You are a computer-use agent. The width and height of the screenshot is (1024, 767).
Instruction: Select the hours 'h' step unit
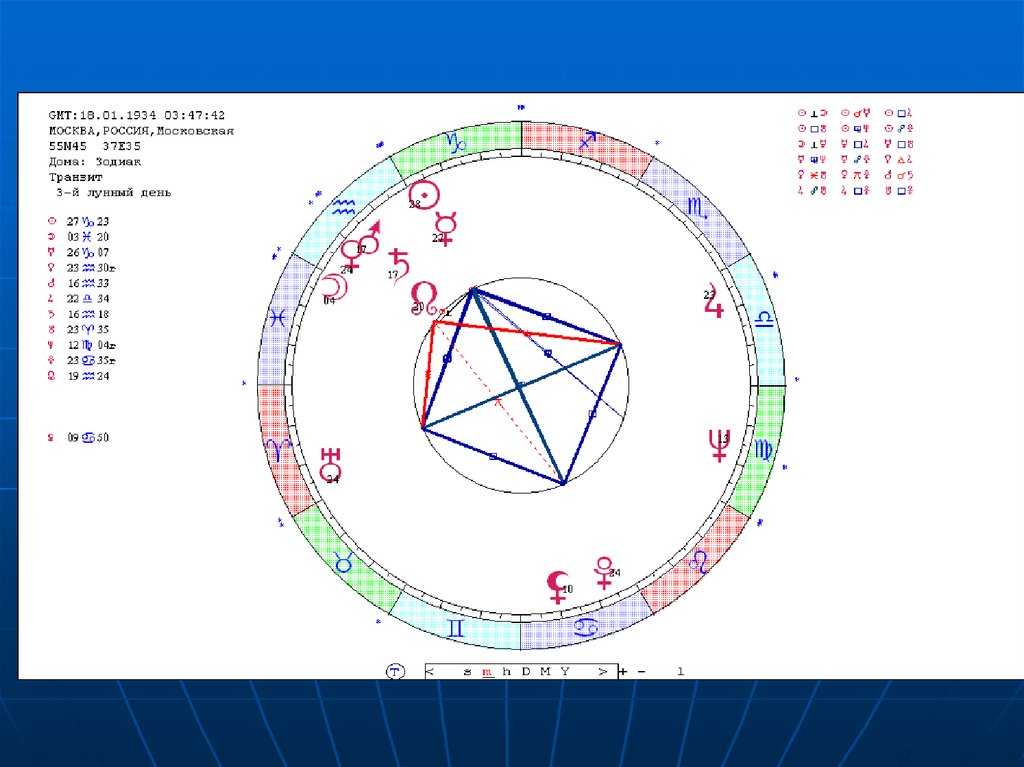[x=506, y=671]
